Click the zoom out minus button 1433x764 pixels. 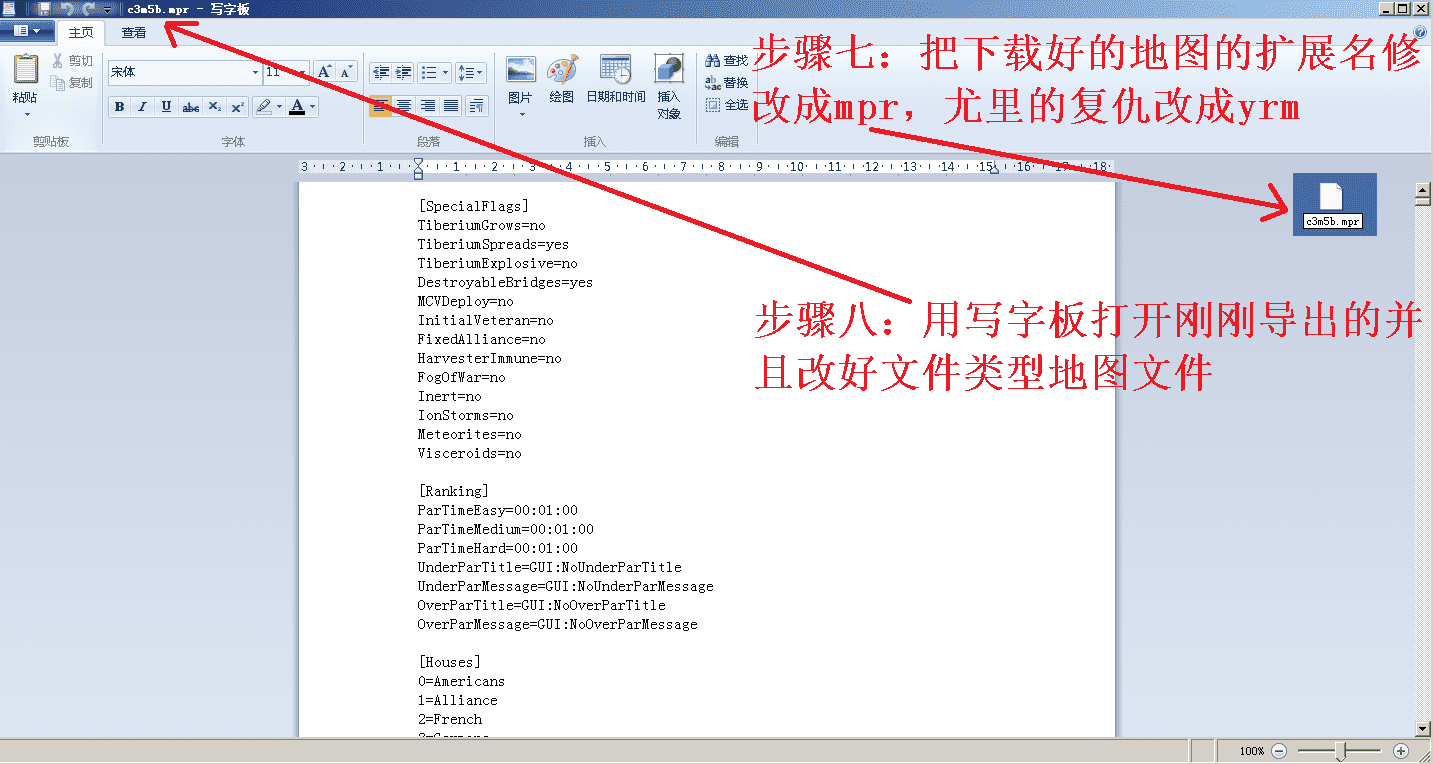coord(1279,751)
